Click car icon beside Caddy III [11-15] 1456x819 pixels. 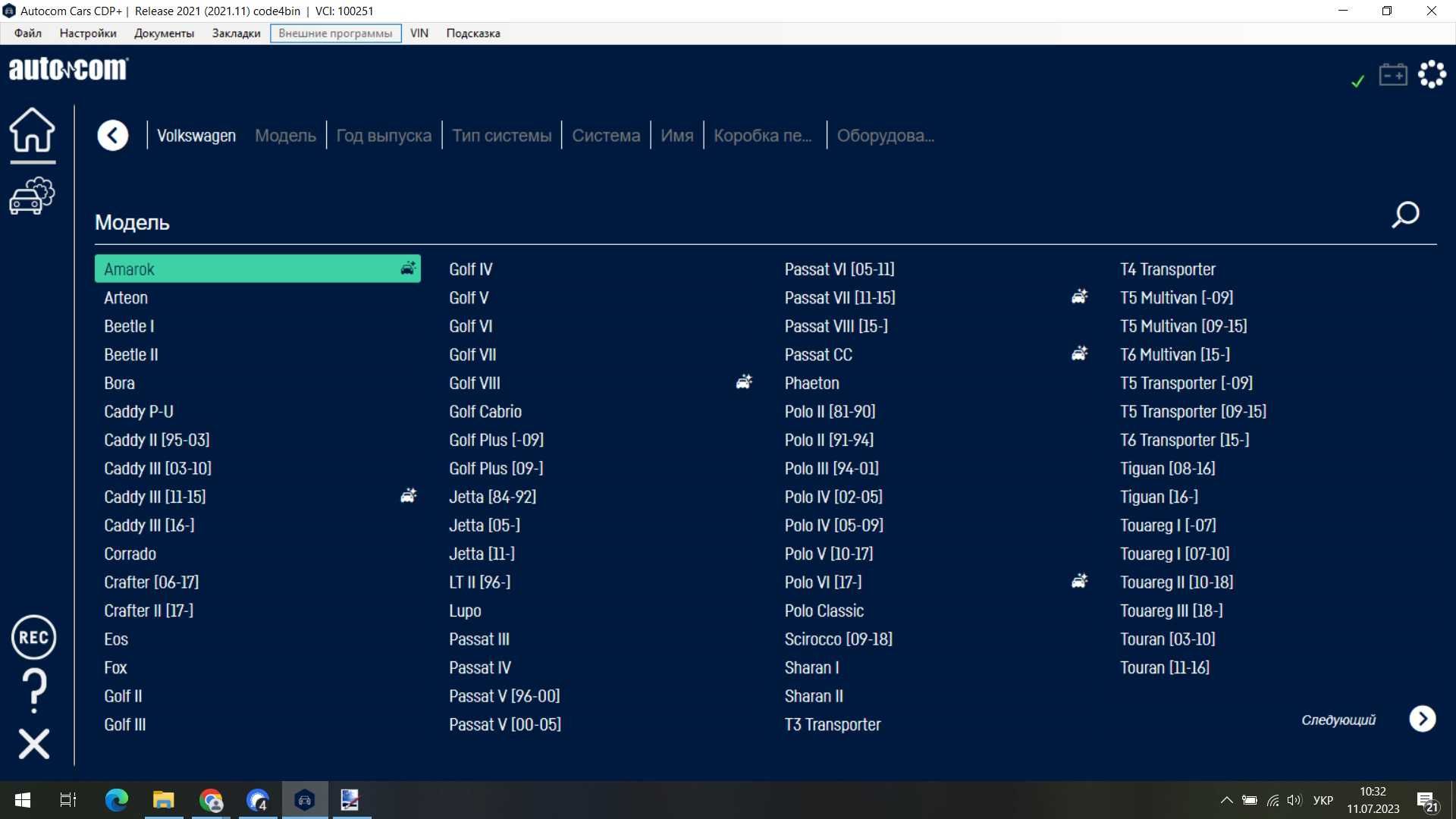pyautogui.click(x=408, y=496)
